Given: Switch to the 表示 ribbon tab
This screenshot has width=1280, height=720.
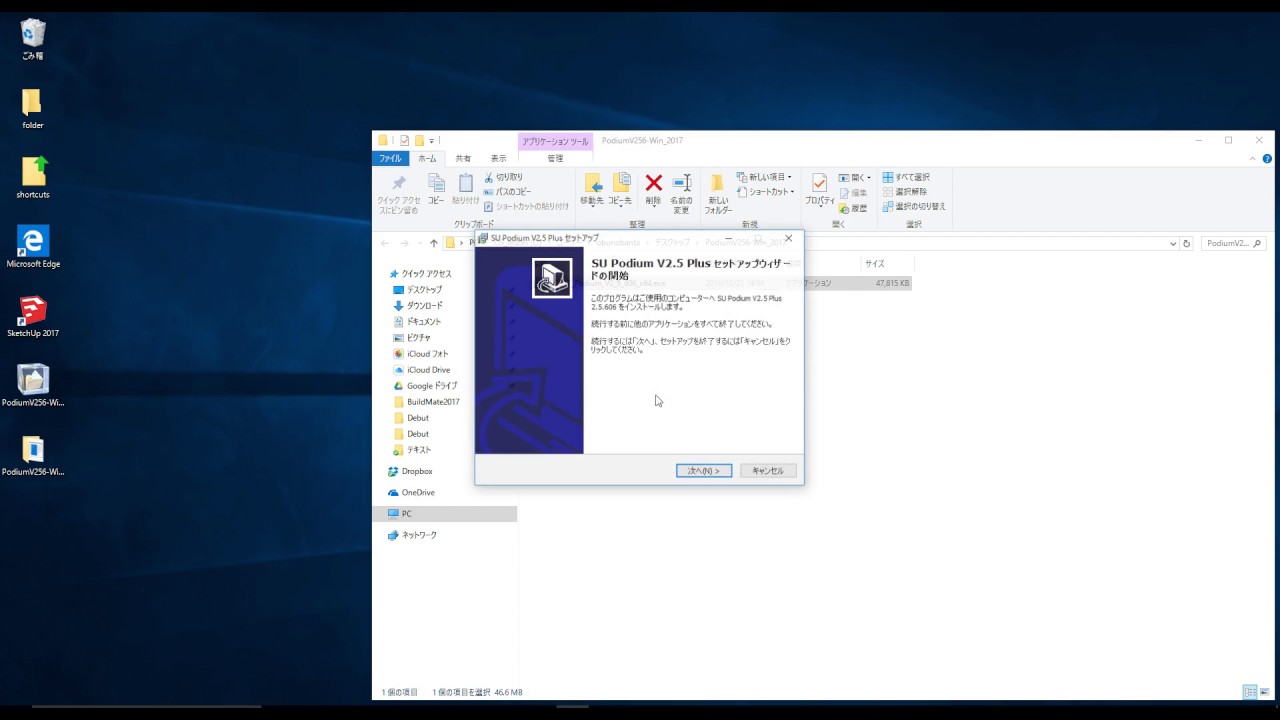Looking at the screenshot, I should [x=498, y=158].
